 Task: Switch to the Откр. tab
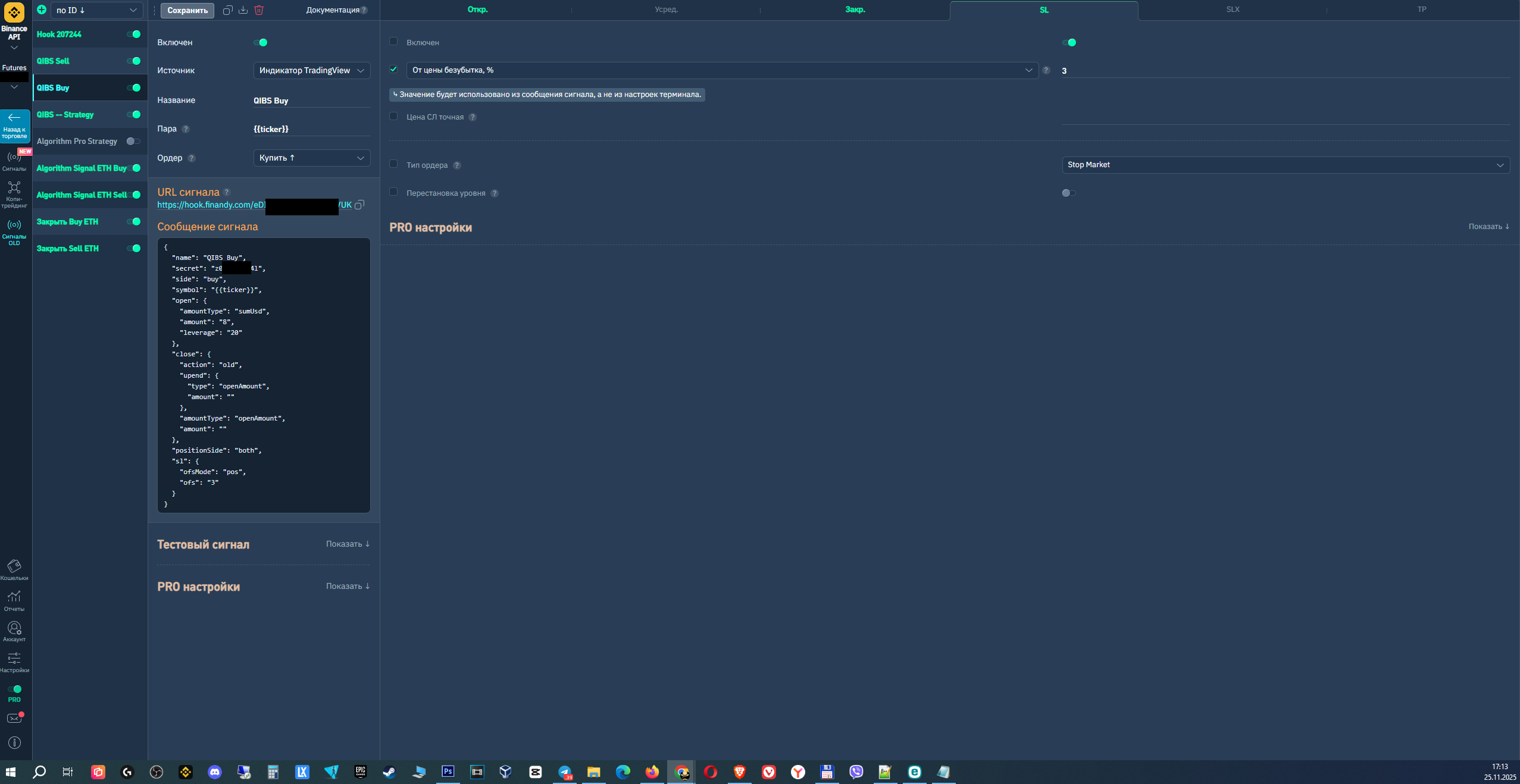[x=477, y=10]
